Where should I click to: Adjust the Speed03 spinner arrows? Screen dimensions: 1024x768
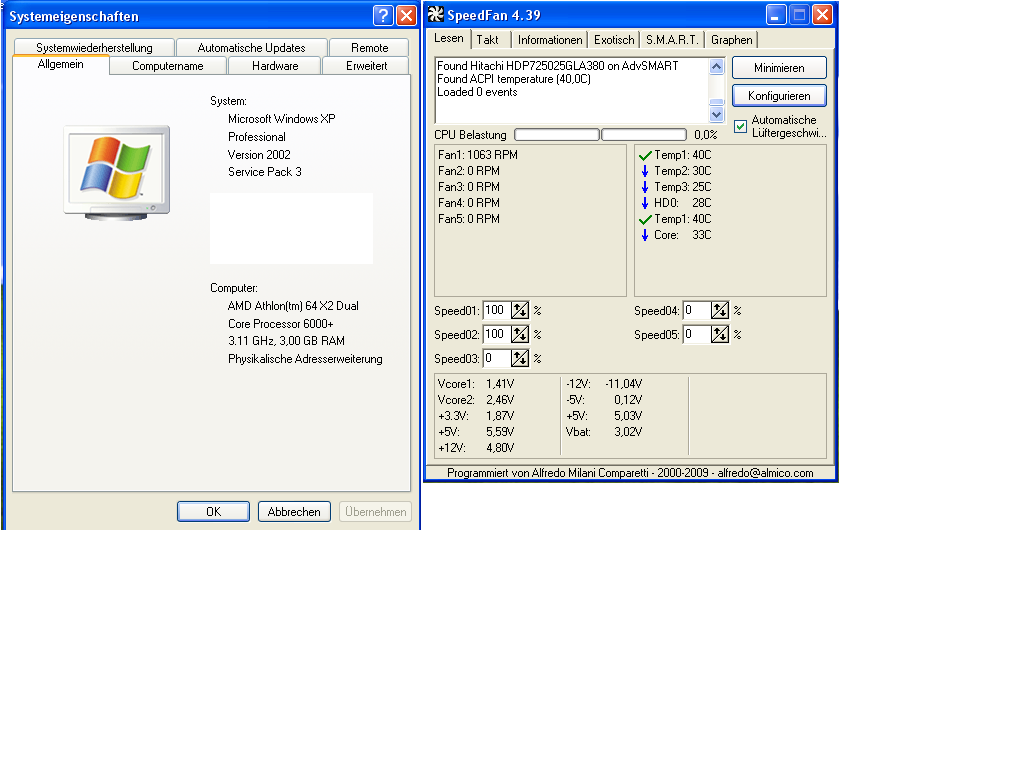click(x=520, y=359)
